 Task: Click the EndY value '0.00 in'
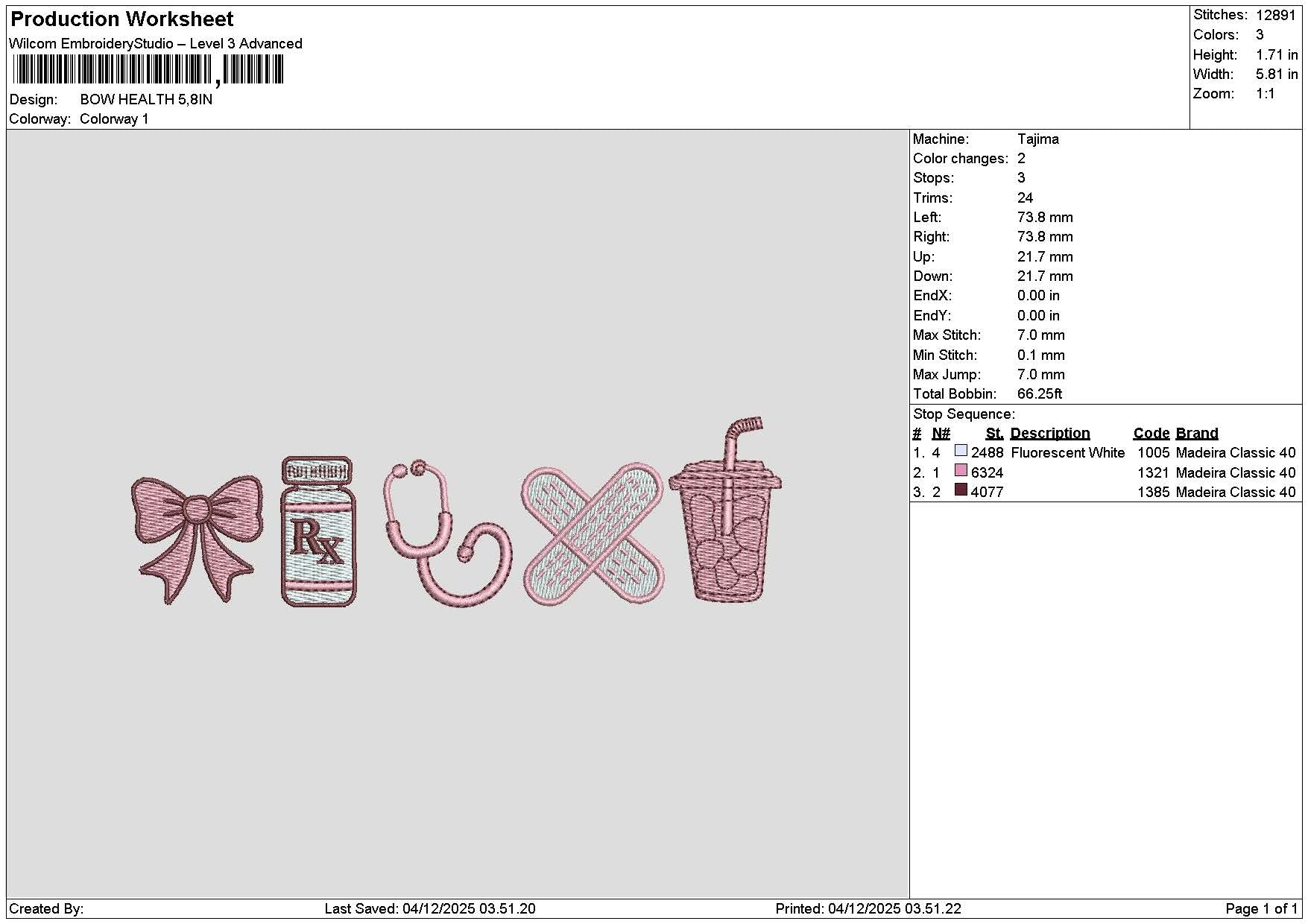point(1038,316)
